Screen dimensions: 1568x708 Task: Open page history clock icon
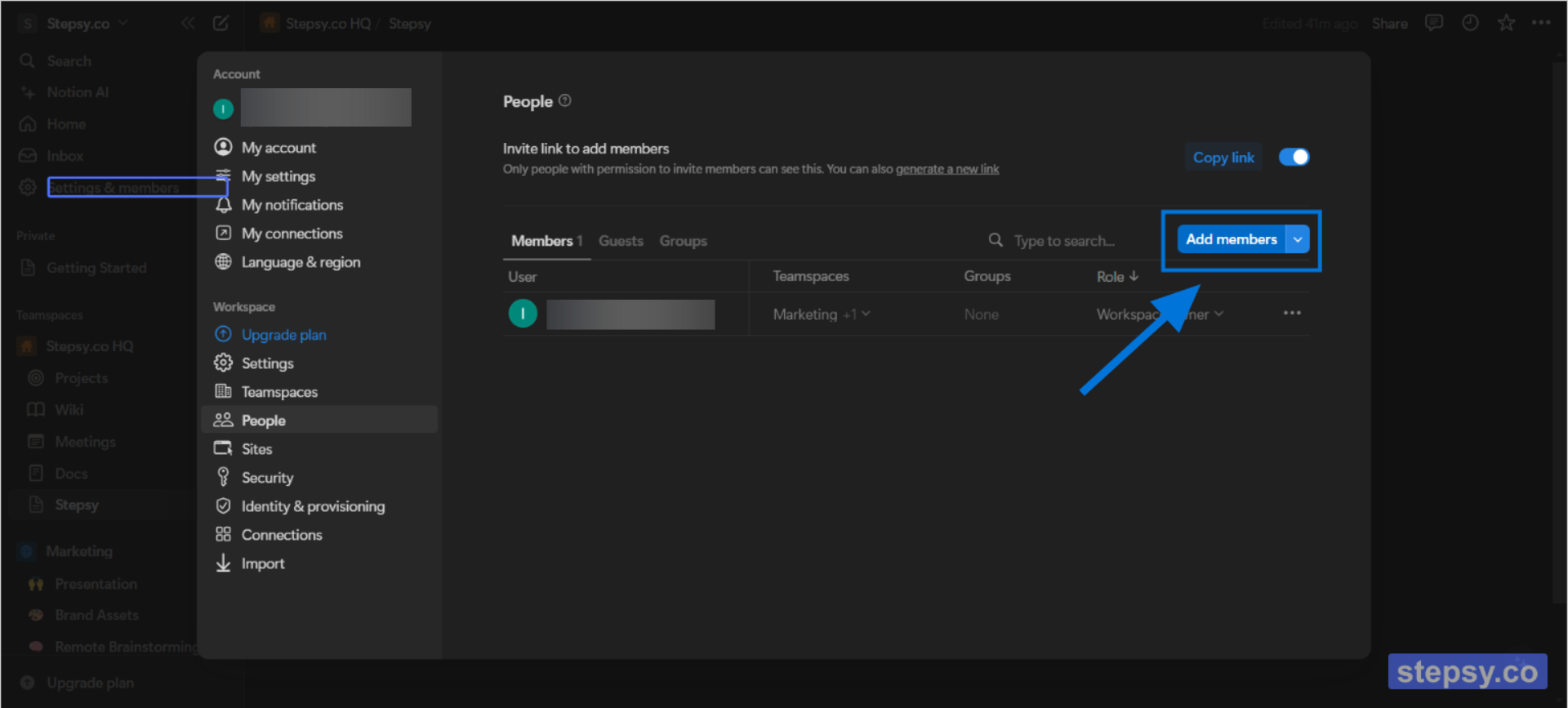[x=1470, y=23]
